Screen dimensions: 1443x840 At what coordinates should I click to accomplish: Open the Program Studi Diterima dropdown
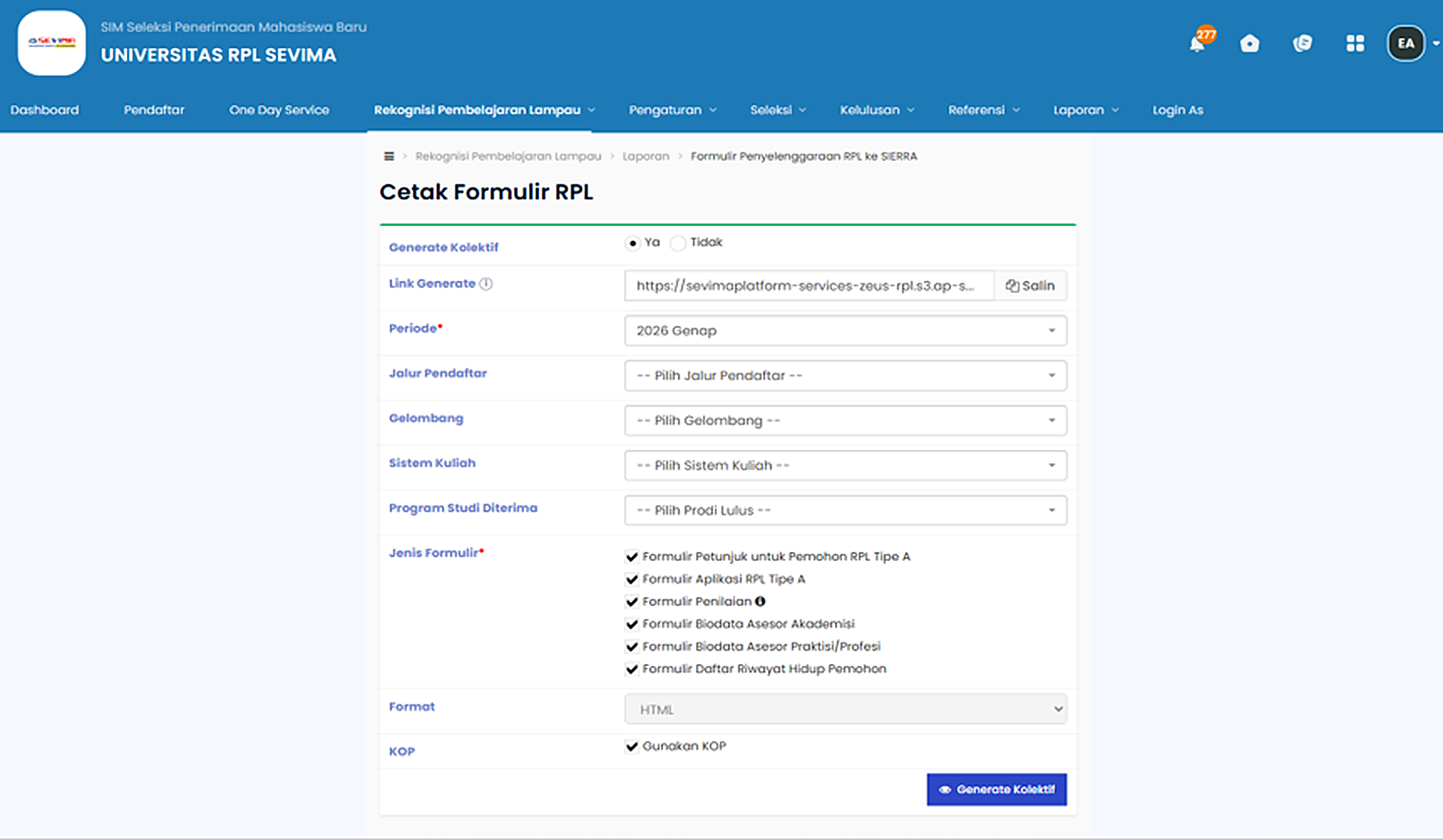(845, 510)
